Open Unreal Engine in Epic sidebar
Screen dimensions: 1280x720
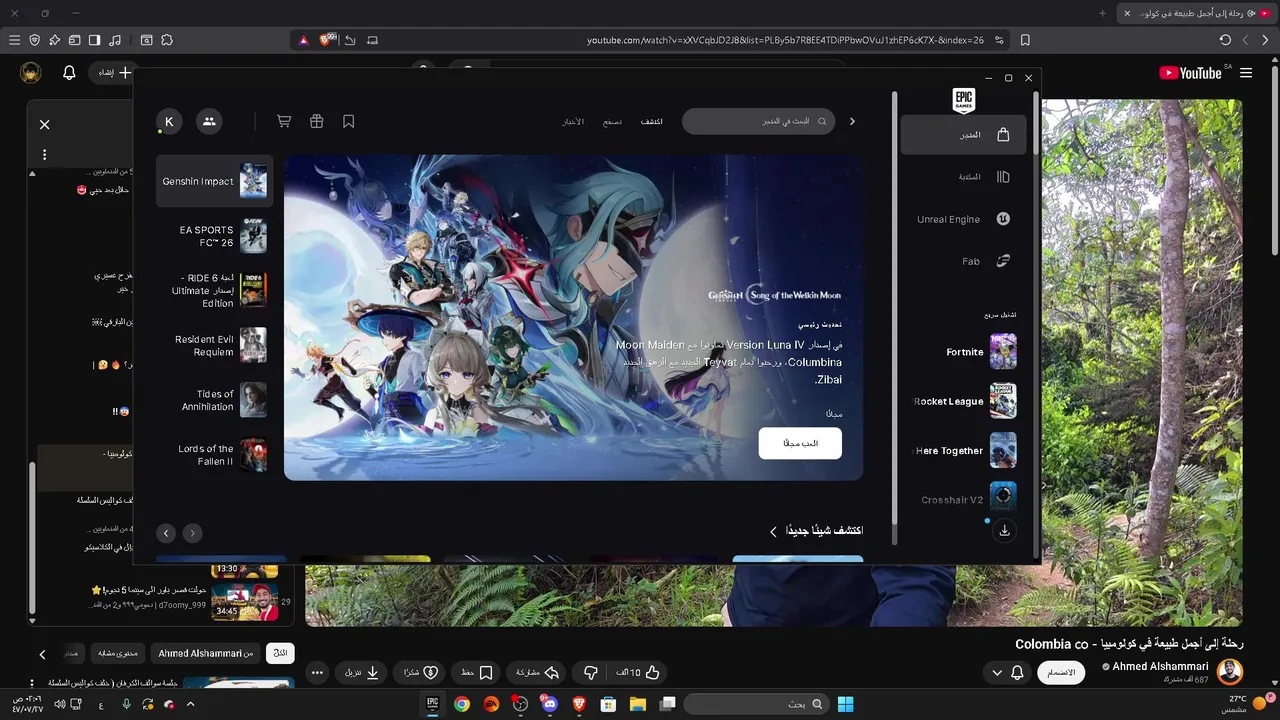coord(963,219)
